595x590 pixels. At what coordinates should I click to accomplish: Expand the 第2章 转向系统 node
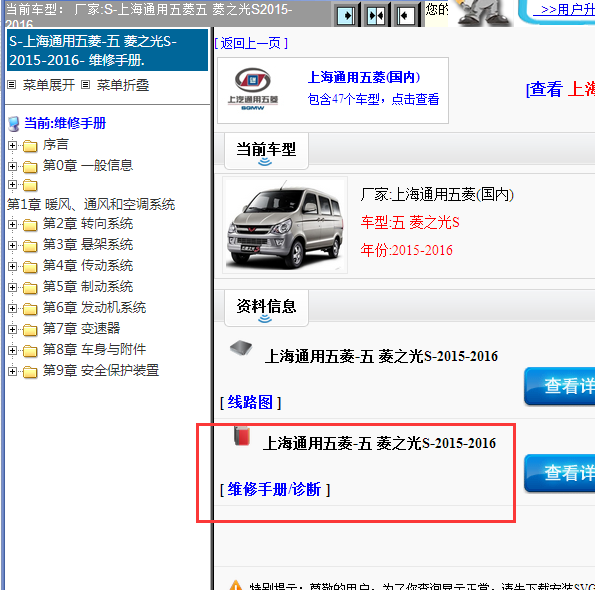click(12, 225)
